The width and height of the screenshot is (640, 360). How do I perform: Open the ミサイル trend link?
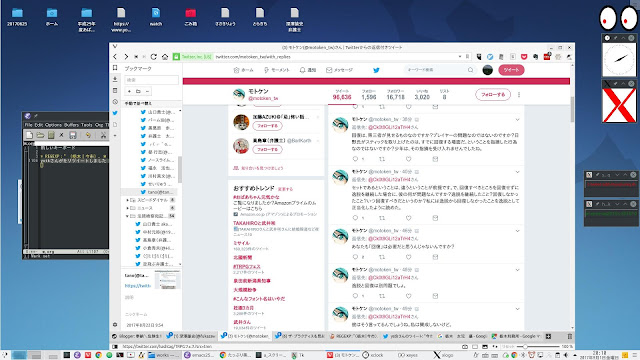click(241, 243)
